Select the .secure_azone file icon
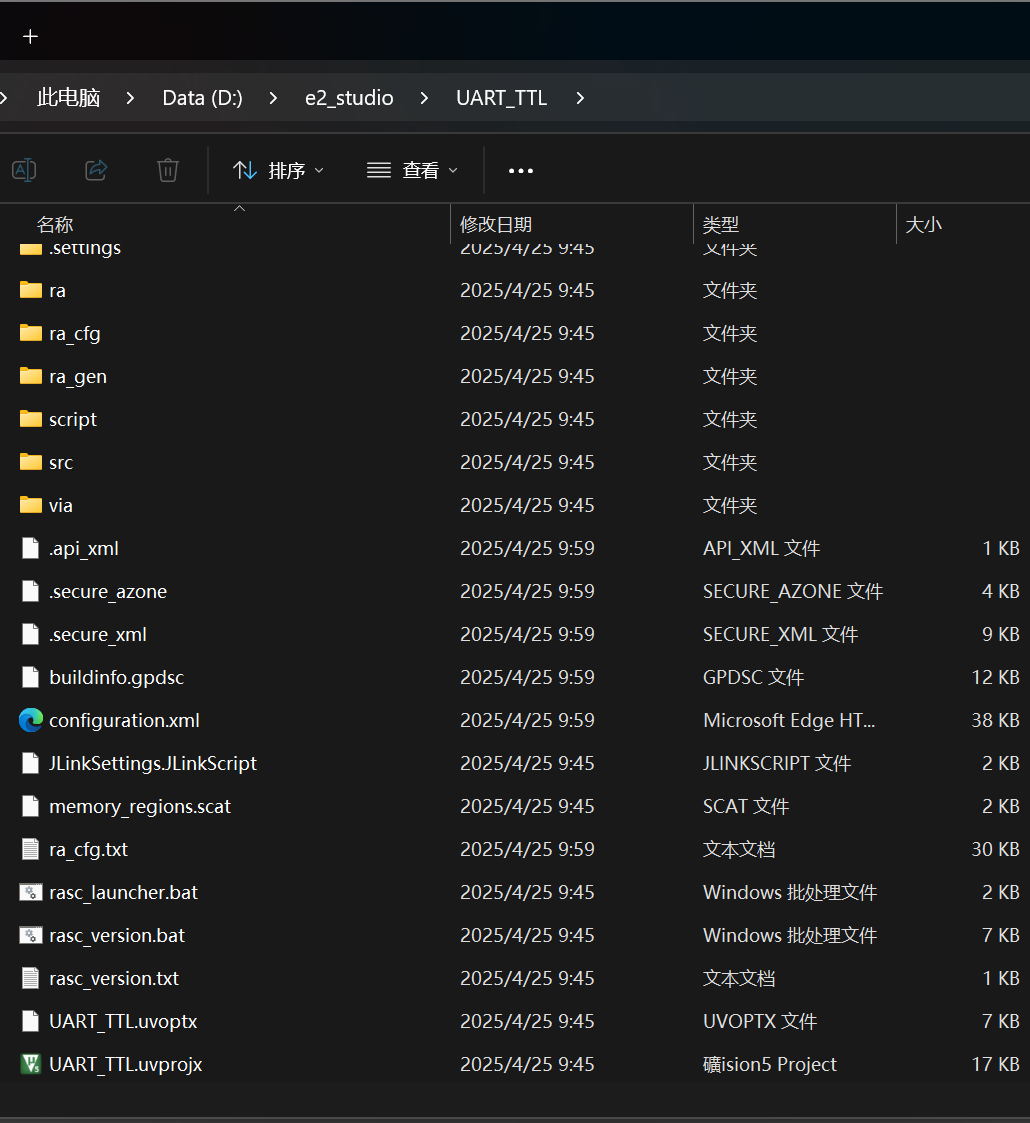Screen dimensions: 1030x1123 pyautogui.click(x=31, y=591)
